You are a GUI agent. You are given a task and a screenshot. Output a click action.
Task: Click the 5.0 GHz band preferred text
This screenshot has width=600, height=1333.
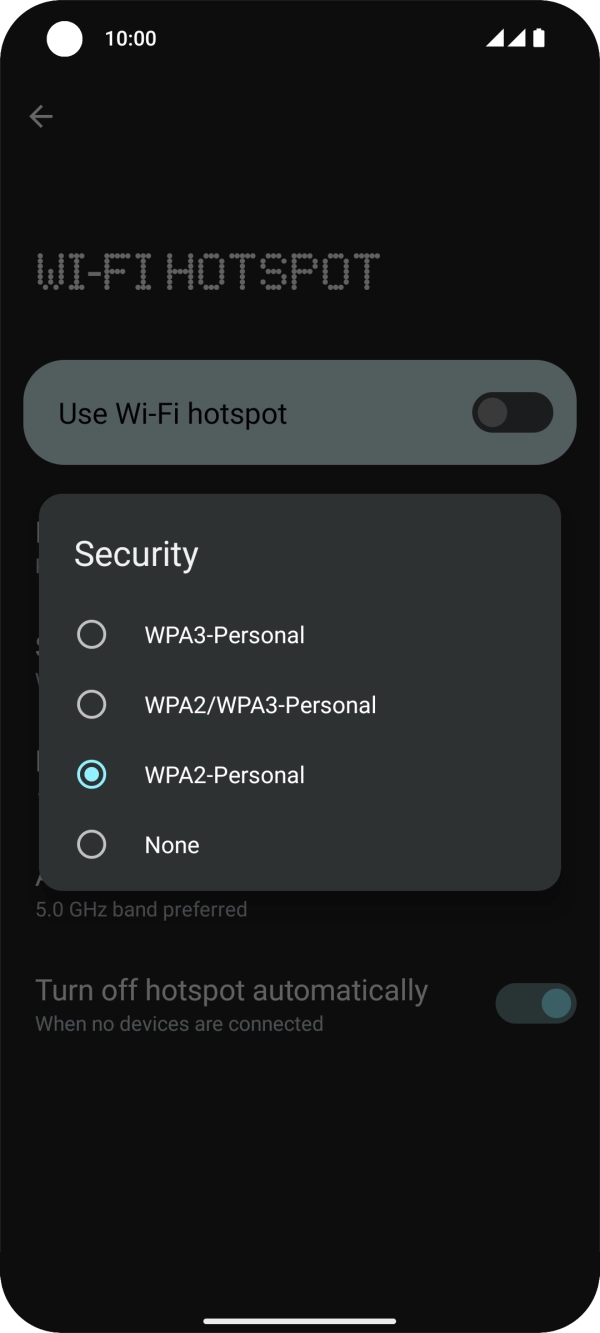tap(140, 909)
